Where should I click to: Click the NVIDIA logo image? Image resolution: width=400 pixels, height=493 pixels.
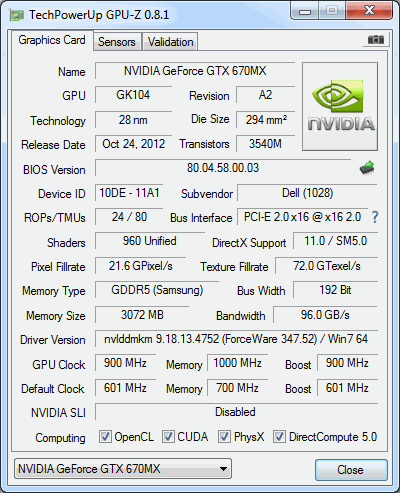[x=340, y=106]
